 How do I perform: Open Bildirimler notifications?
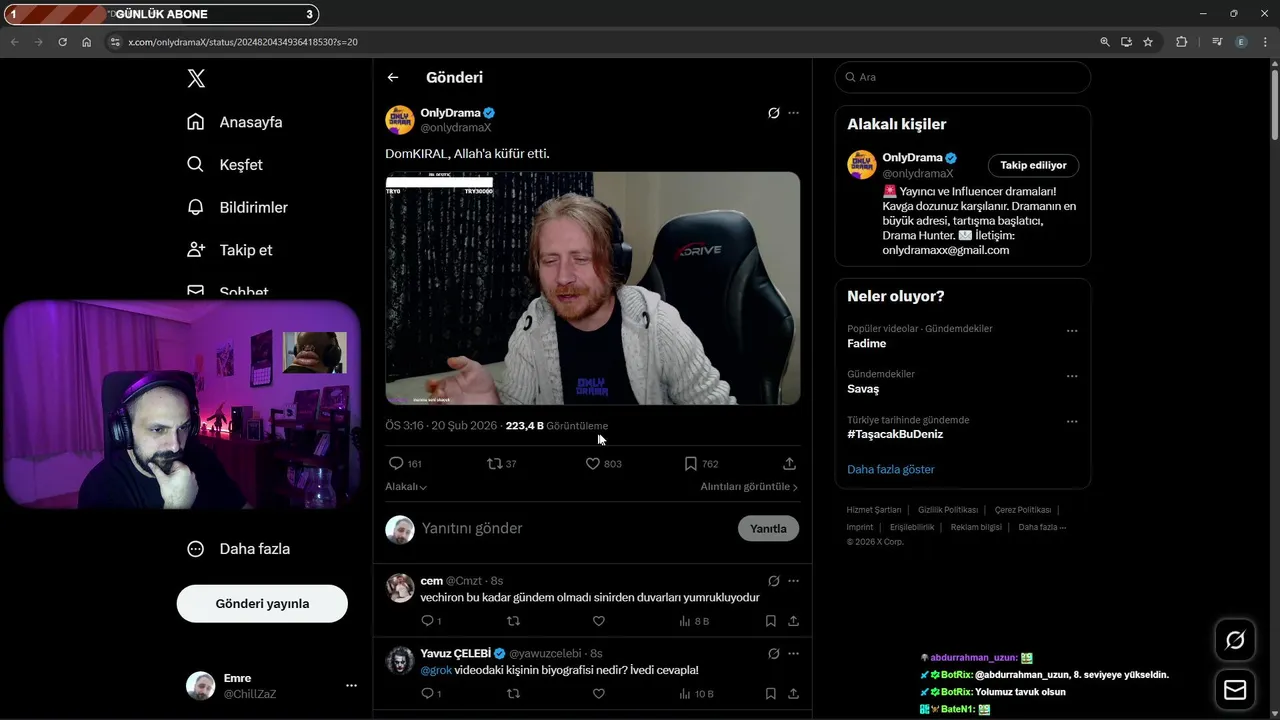[x=237, y=207]
